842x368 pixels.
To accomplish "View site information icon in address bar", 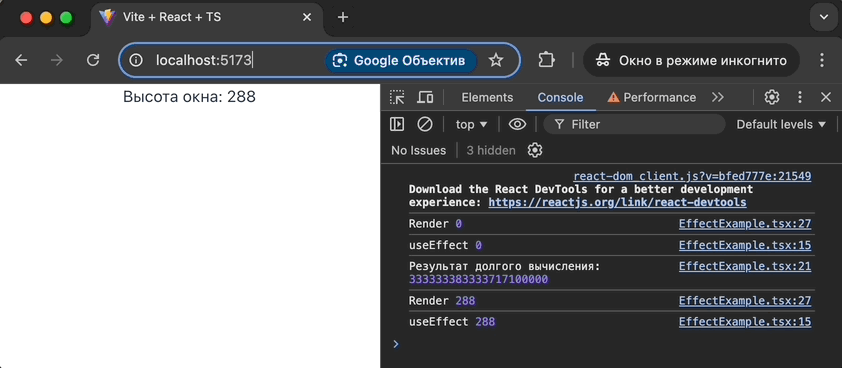I will (x=136, y=60).
